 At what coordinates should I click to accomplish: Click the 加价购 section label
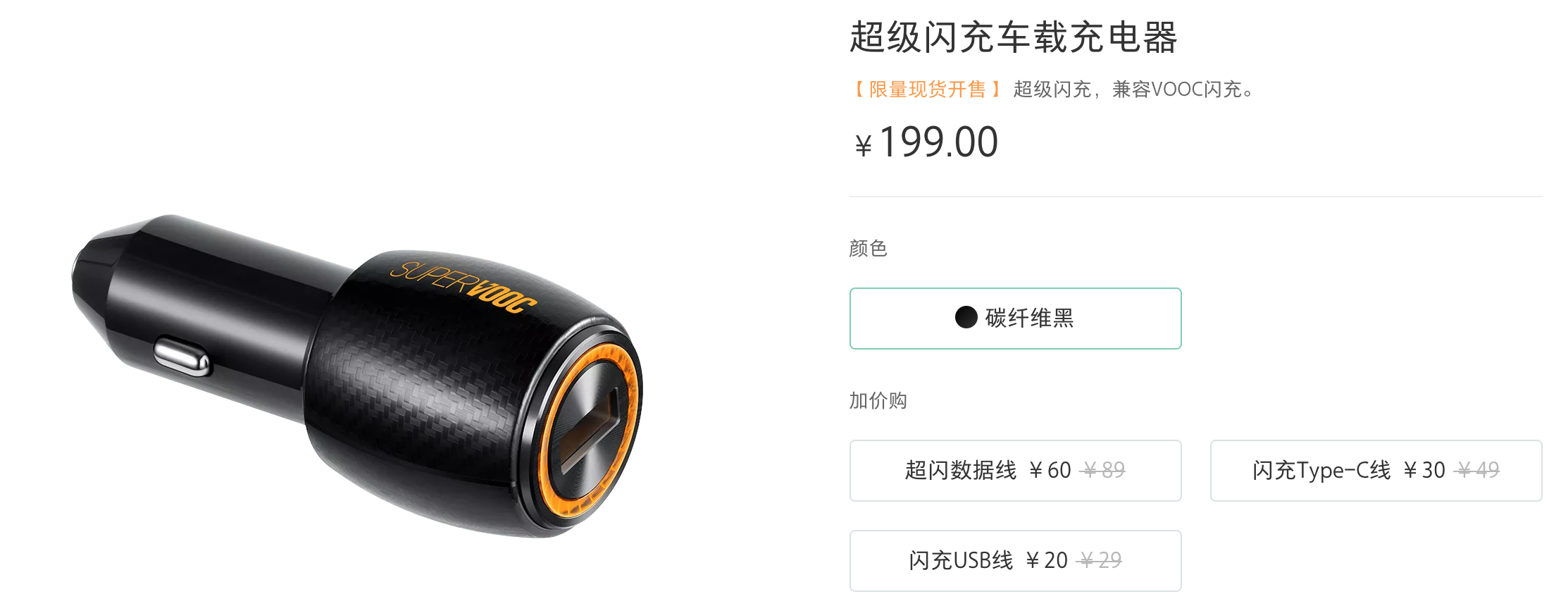[x=878, y=400]
